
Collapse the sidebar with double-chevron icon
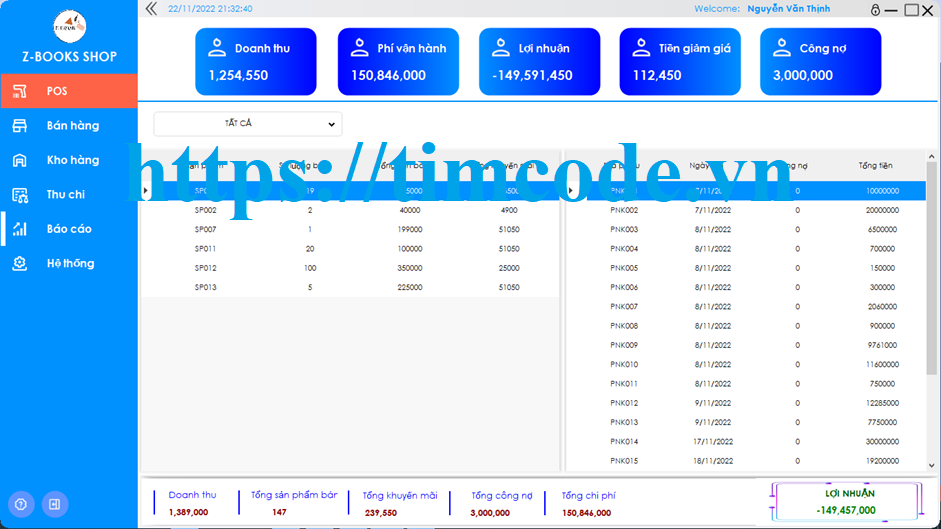tap(151, 8)
